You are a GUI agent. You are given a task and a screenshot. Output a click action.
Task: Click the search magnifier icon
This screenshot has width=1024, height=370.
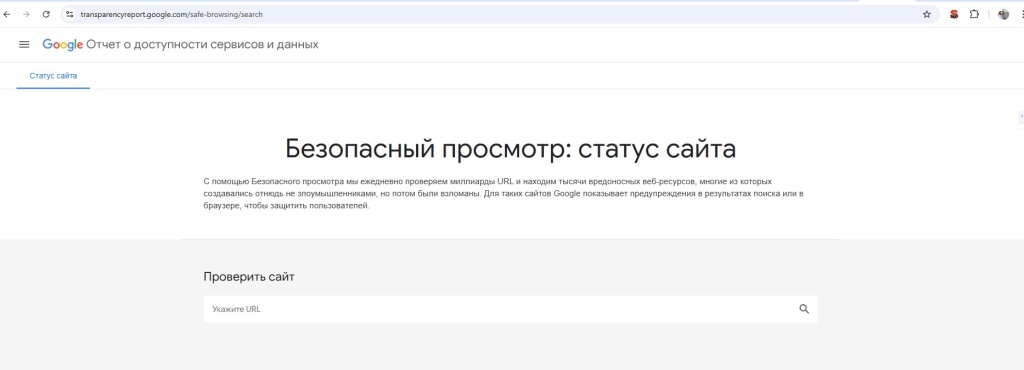pos(804,309)
